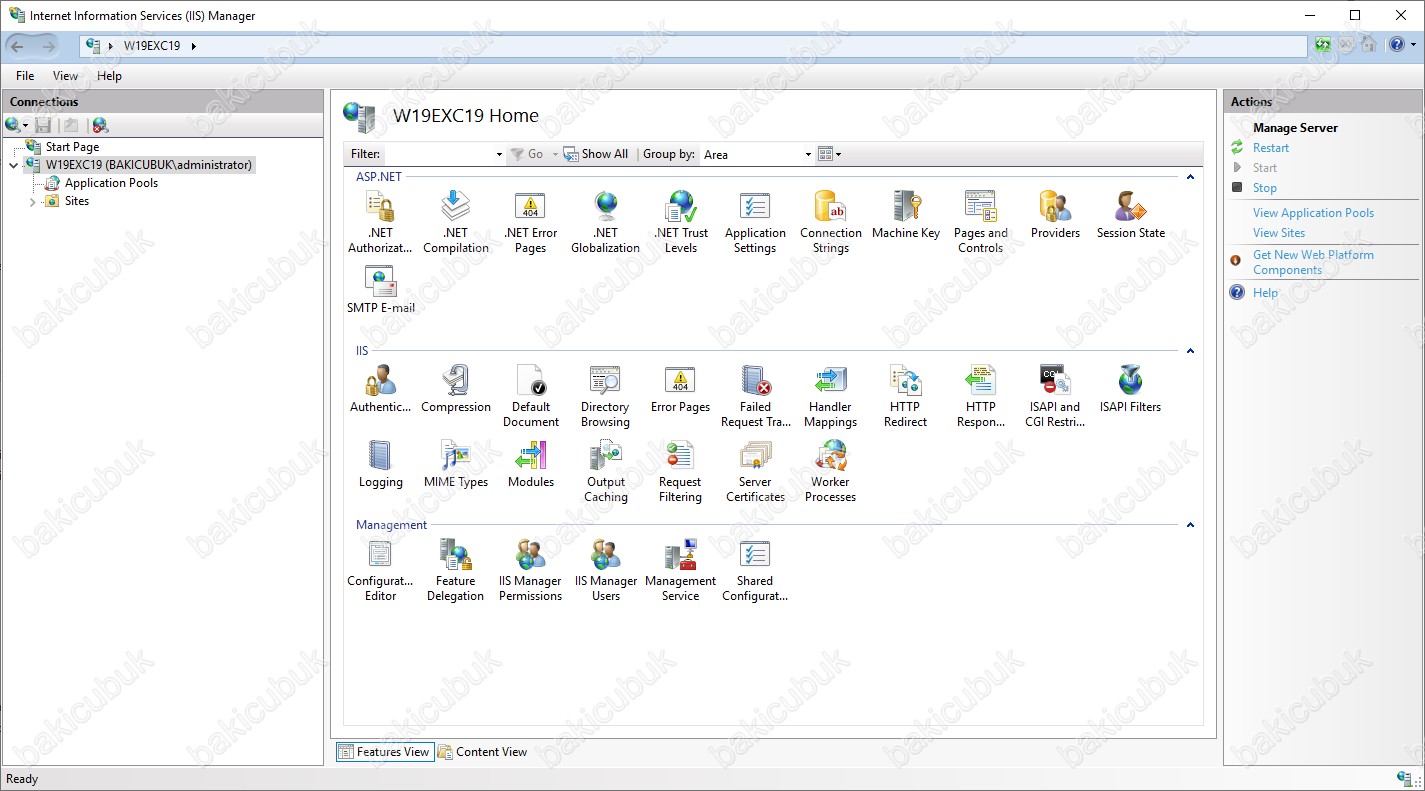Open Handler Mappings feature
This screenshot has height=791, width=1425.
(x=830, y=396)
